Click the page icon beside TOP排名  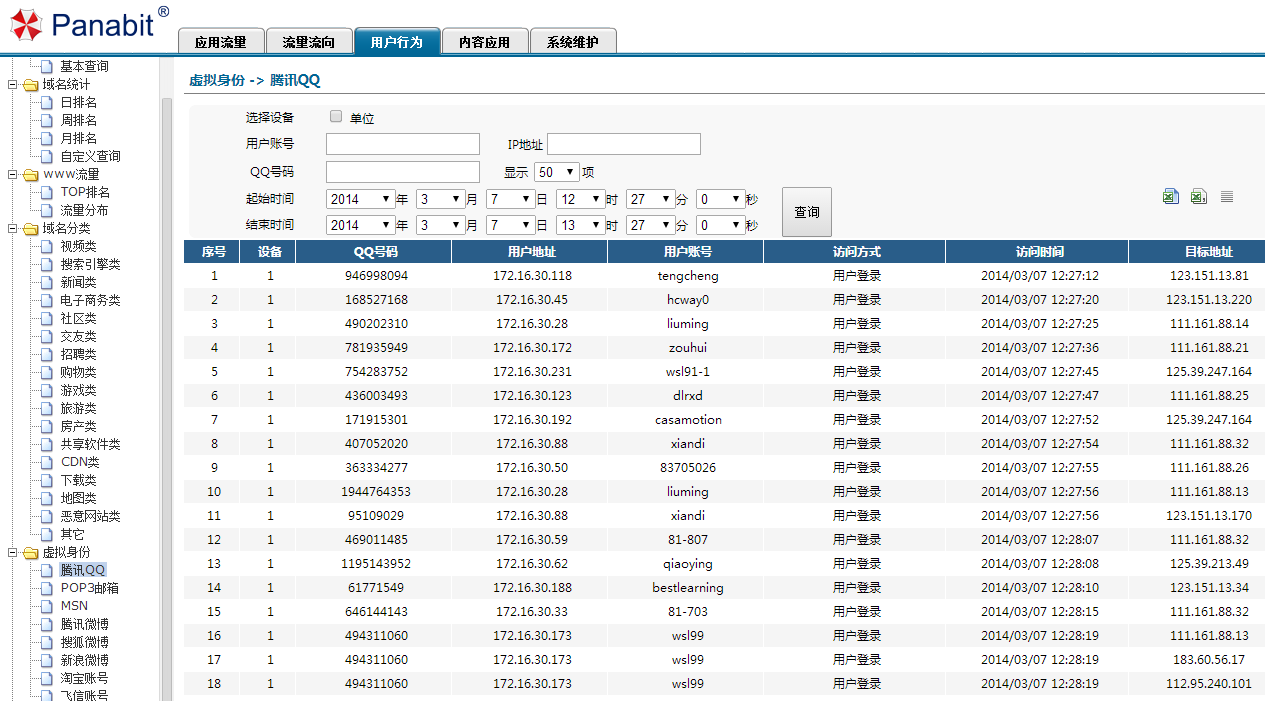46,192
